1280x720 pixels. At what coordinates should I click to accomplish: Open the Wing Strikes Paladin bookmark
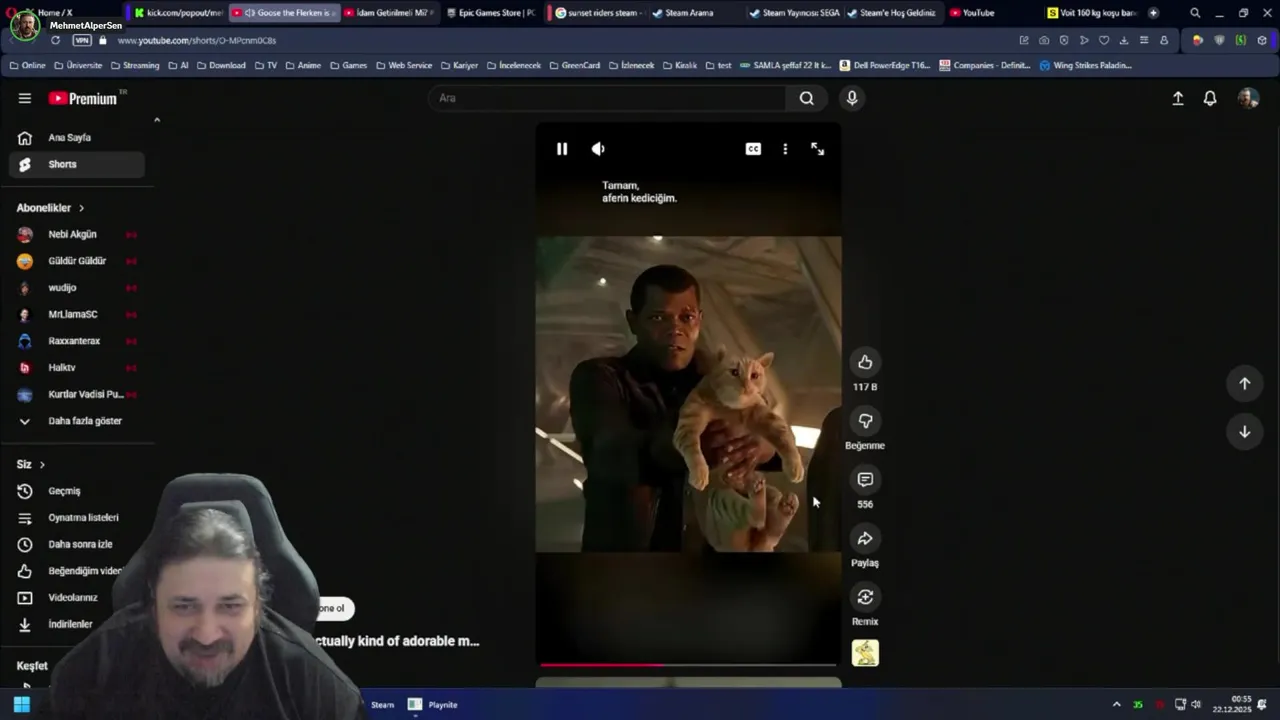coord(1086,65)
